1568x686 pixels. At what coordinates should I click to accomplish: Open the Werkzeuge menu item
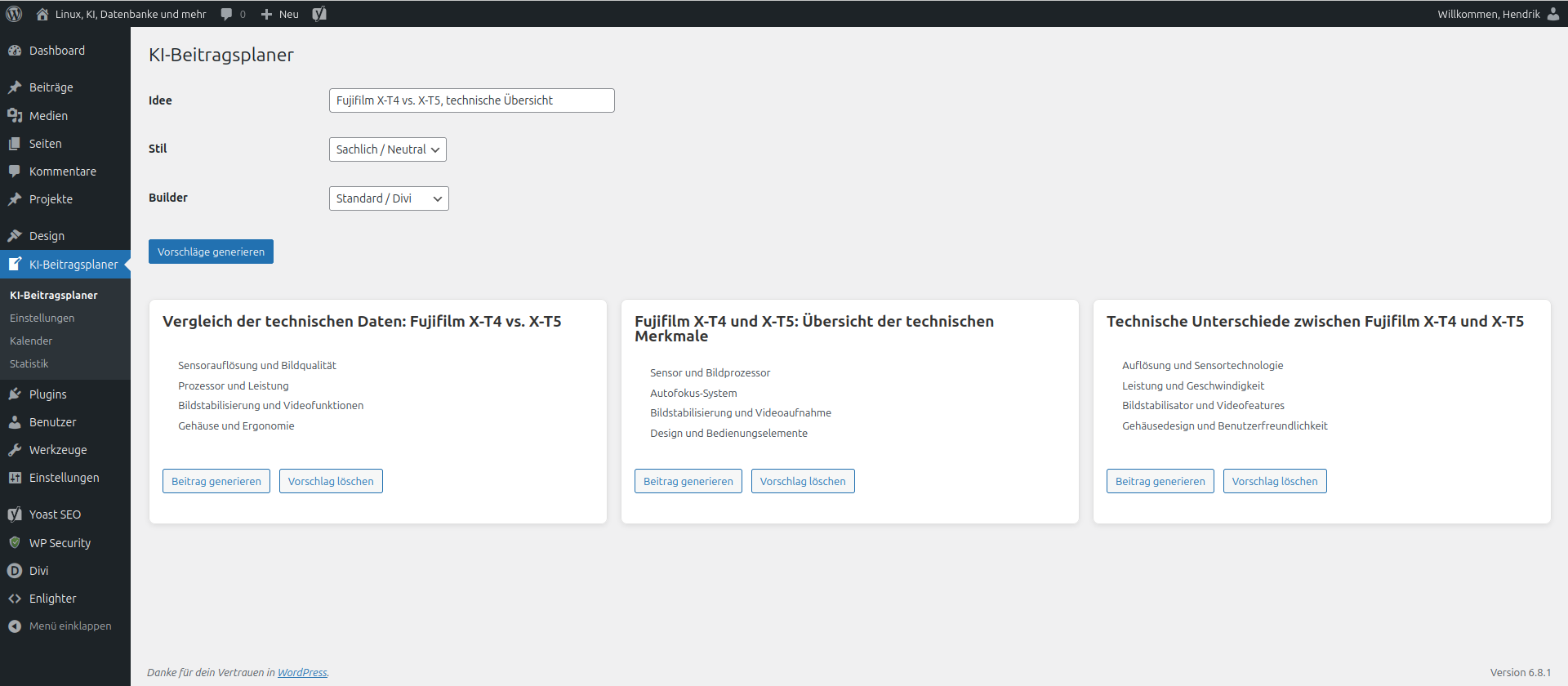(65, 450)
